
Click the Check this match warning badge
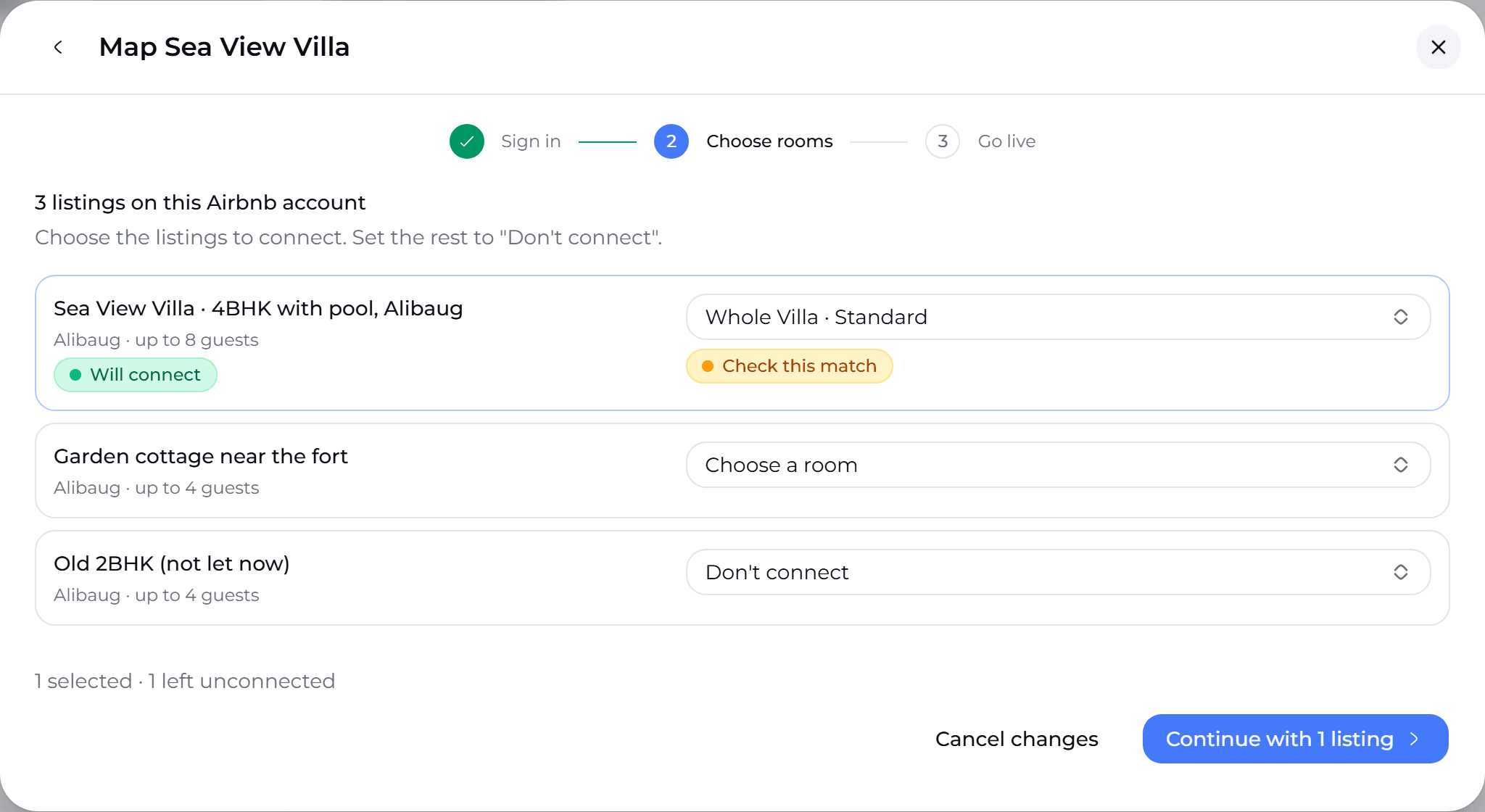pyautogui.click(x=789, y=366)
